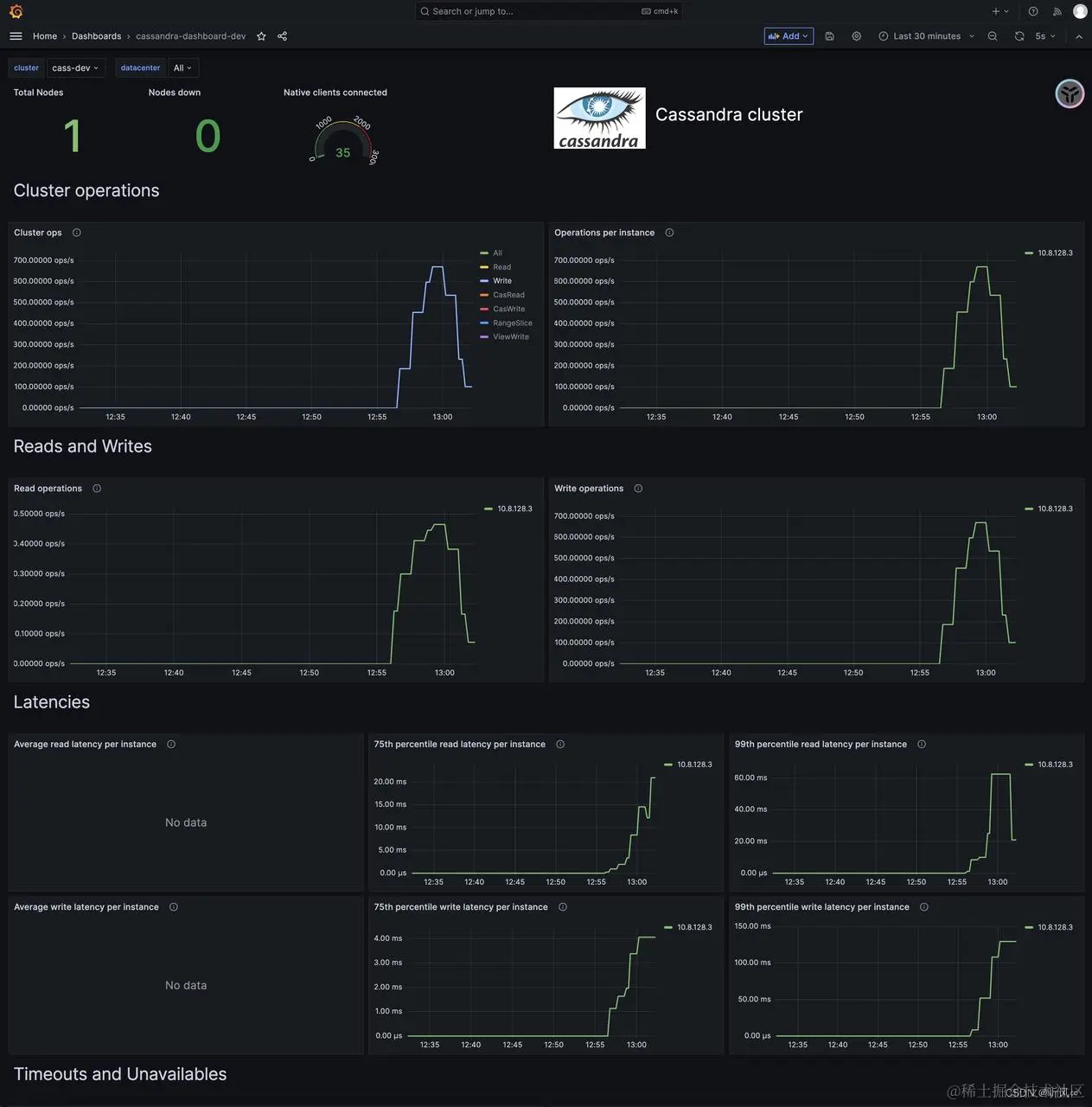This screenshot has height=1107, width=1092.
Task: Click the Nodes down value 0
Action: pyautogui.click(x=208, y=137)
